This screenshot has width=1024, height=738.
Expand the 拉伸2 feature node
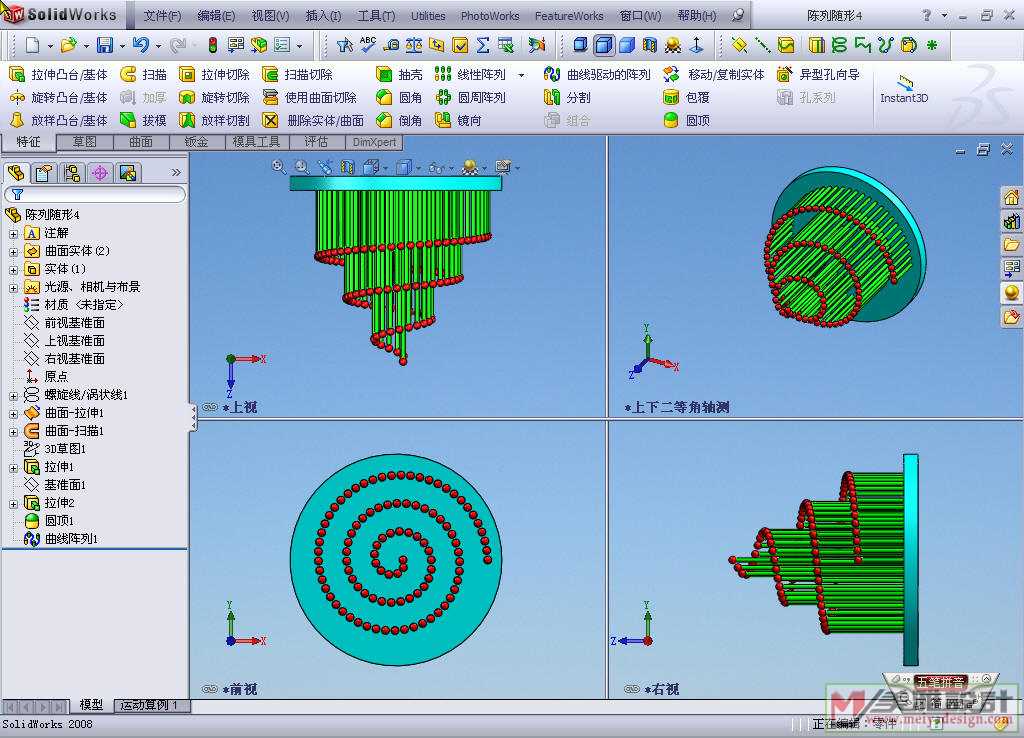click(13, 504)
